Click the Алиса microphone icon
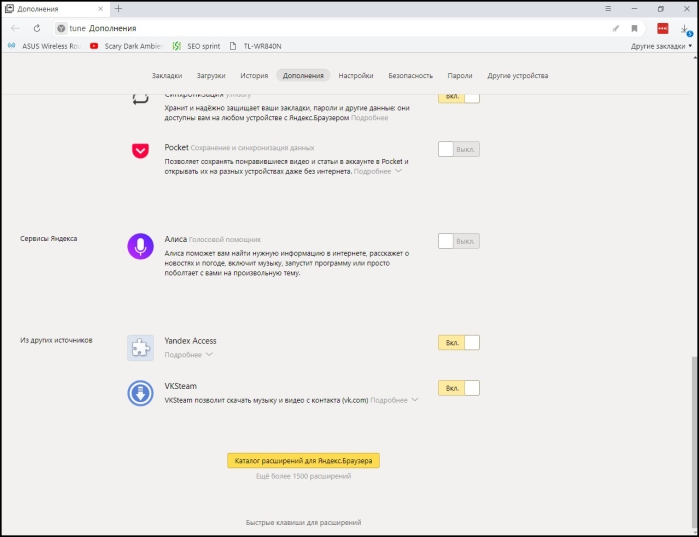 tap(140, 246)
